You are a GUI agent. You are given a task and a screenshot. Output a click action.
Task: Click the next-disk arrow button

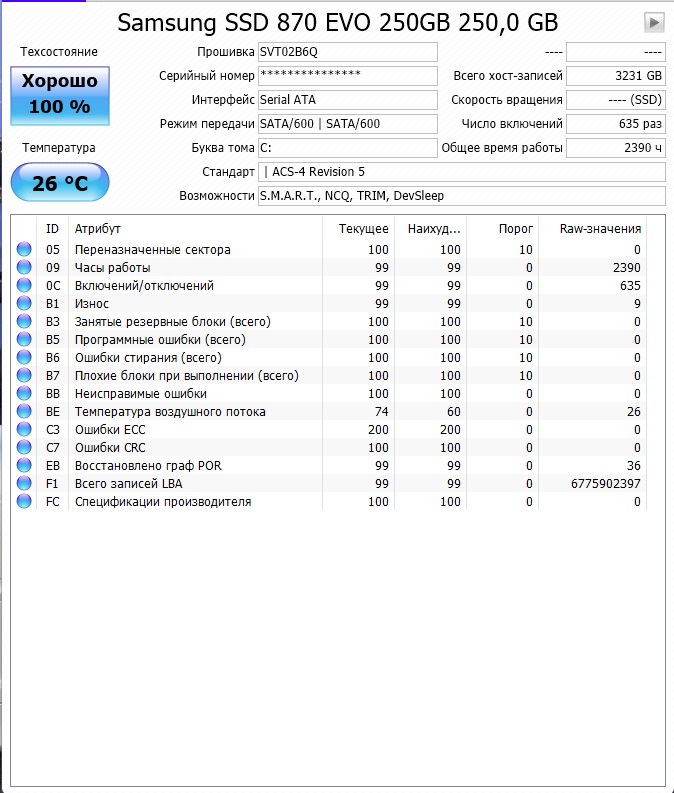pyautogui.click(x=654, y=22)
